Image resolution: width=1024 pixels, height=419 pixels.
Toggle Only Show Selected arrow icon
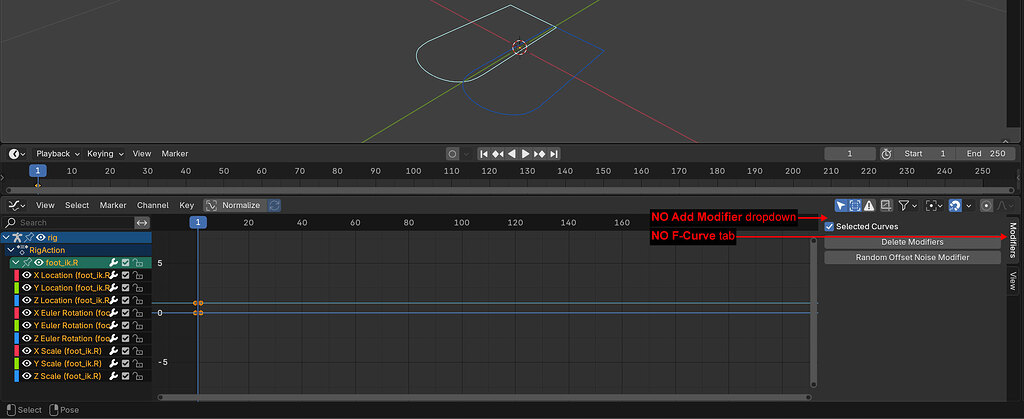pyautogui.click(x=841, y=205)
